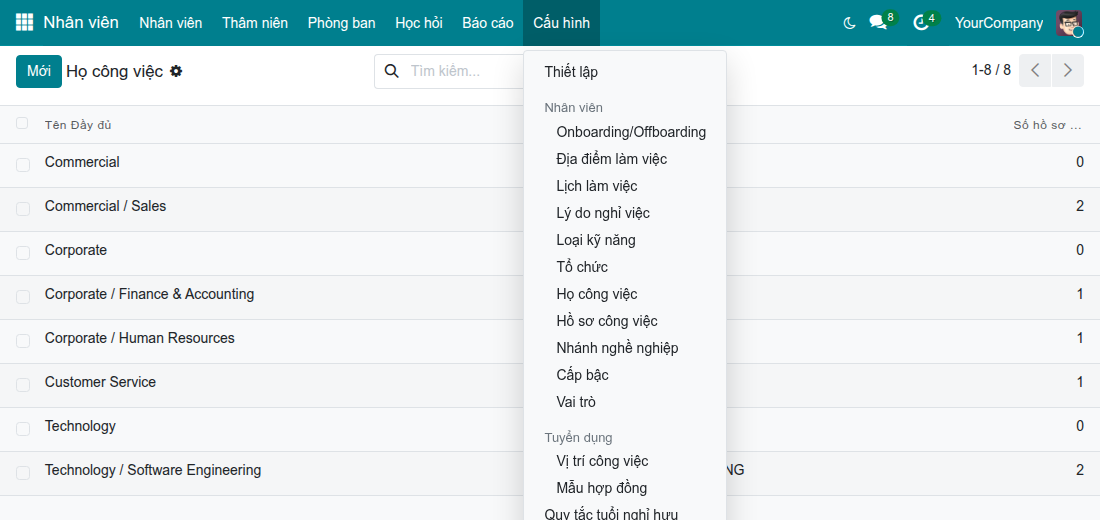Collapse the Cấu hình dropdown menu

pyautogui.click(x=561, y=23)
